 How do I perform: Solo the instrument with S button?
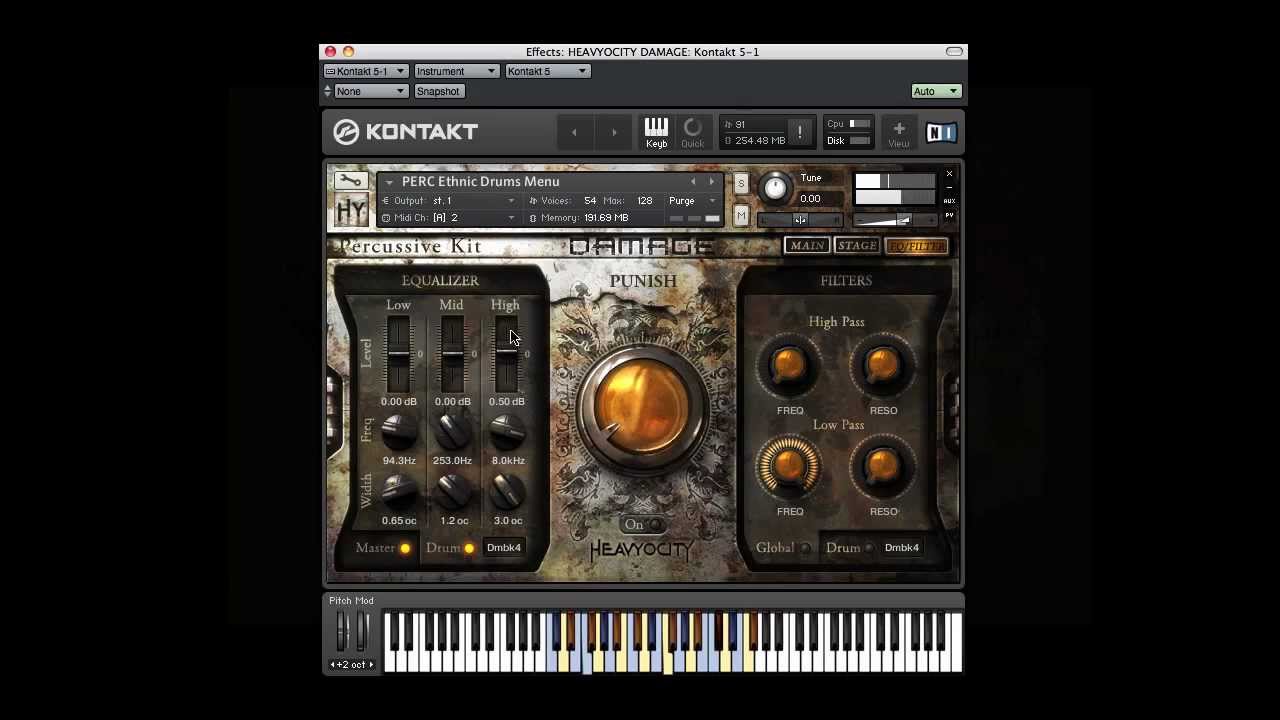pyautogui.click(x=740, y=183)
